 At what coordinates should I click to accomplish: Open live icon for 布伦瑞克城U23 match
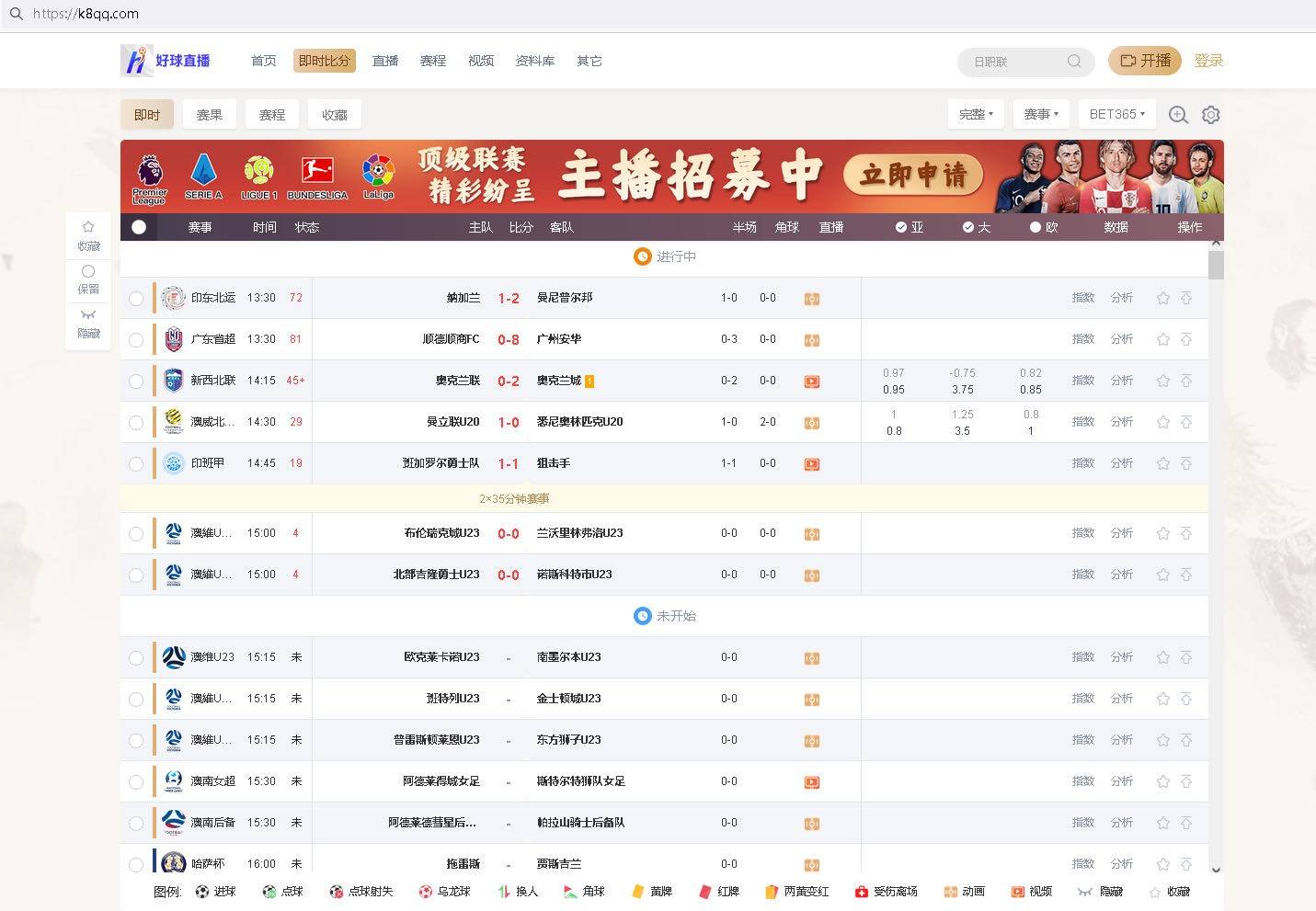[812, 534]
